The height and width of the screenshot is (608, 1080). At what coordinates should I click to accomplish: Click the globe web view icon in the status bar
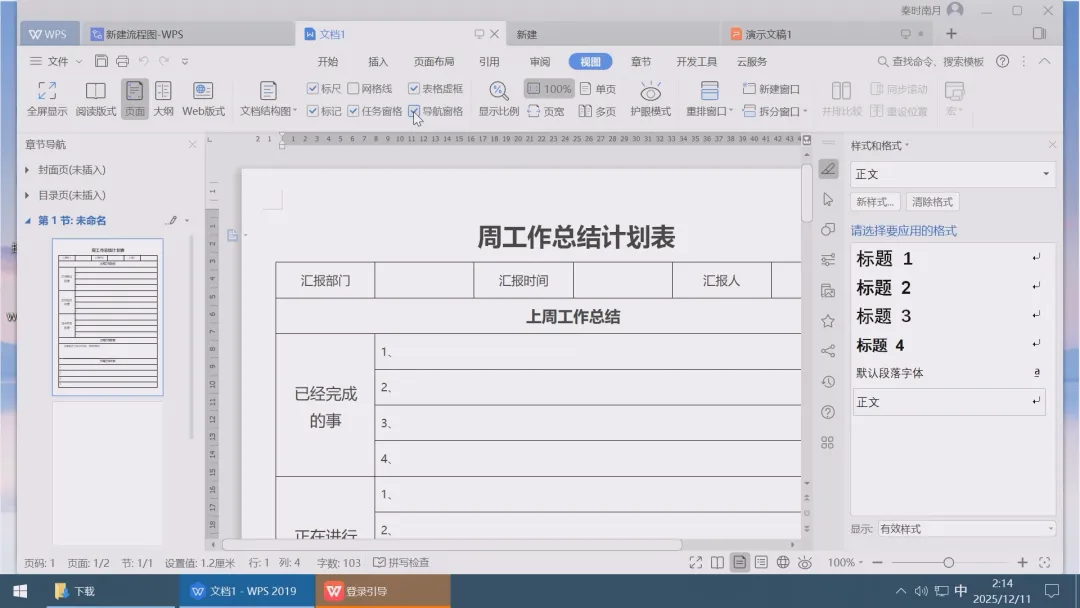pyautogui.click(x=783, y=563)
